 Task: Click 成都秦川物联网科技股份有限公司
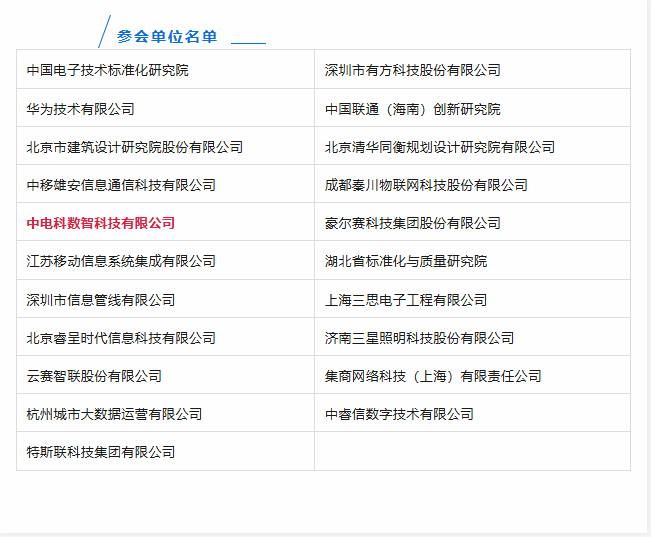(426, 185)
